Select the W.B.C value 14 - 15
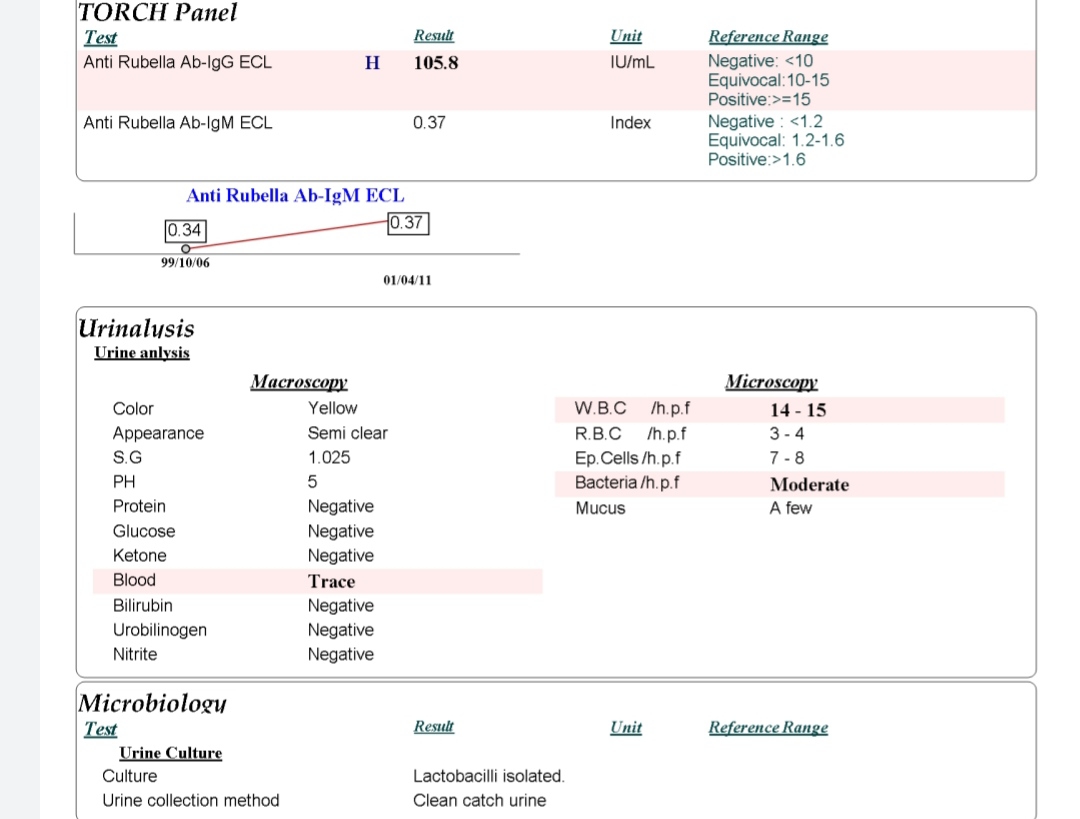Image resolution: width=1080 pixels, height=819 pixels. click(x=797, y=410)
